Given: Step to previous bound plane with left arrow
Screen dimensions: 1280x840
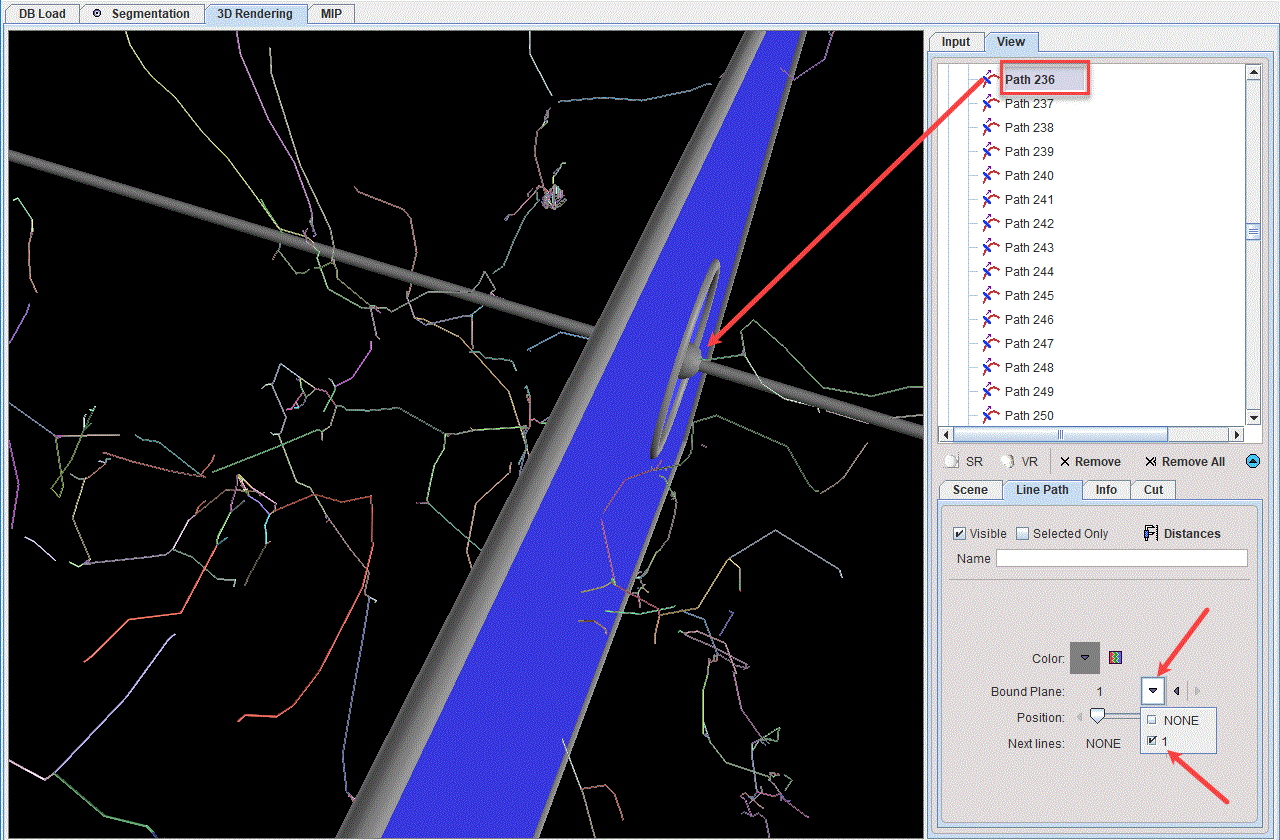Looking at the screenshot, I should point(1177,691).
